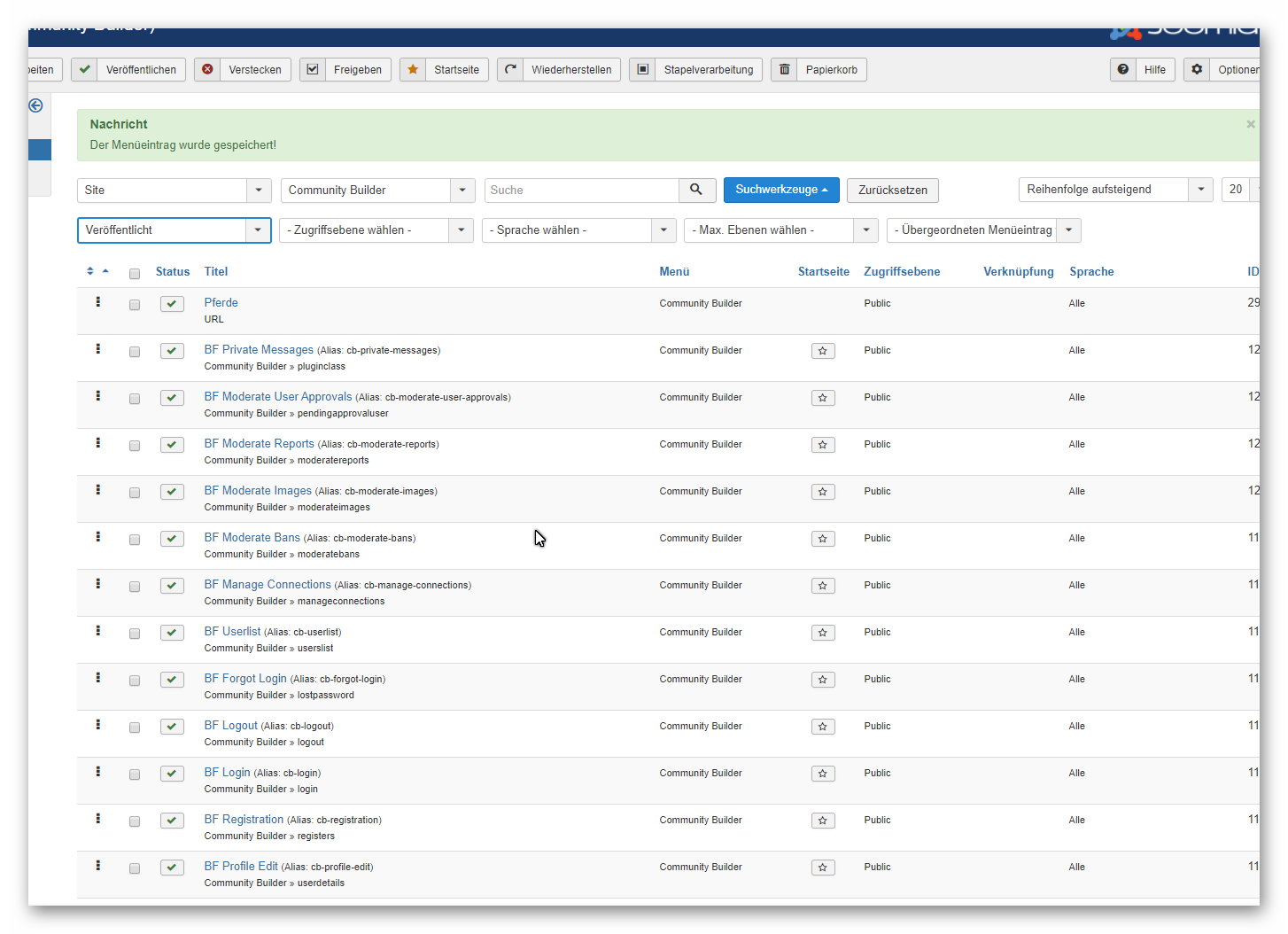This screenshot has width=1288, height=934.
Task: Set BF Registration as Startseite star
Action: pyautogui.click(x=823, y=821)
